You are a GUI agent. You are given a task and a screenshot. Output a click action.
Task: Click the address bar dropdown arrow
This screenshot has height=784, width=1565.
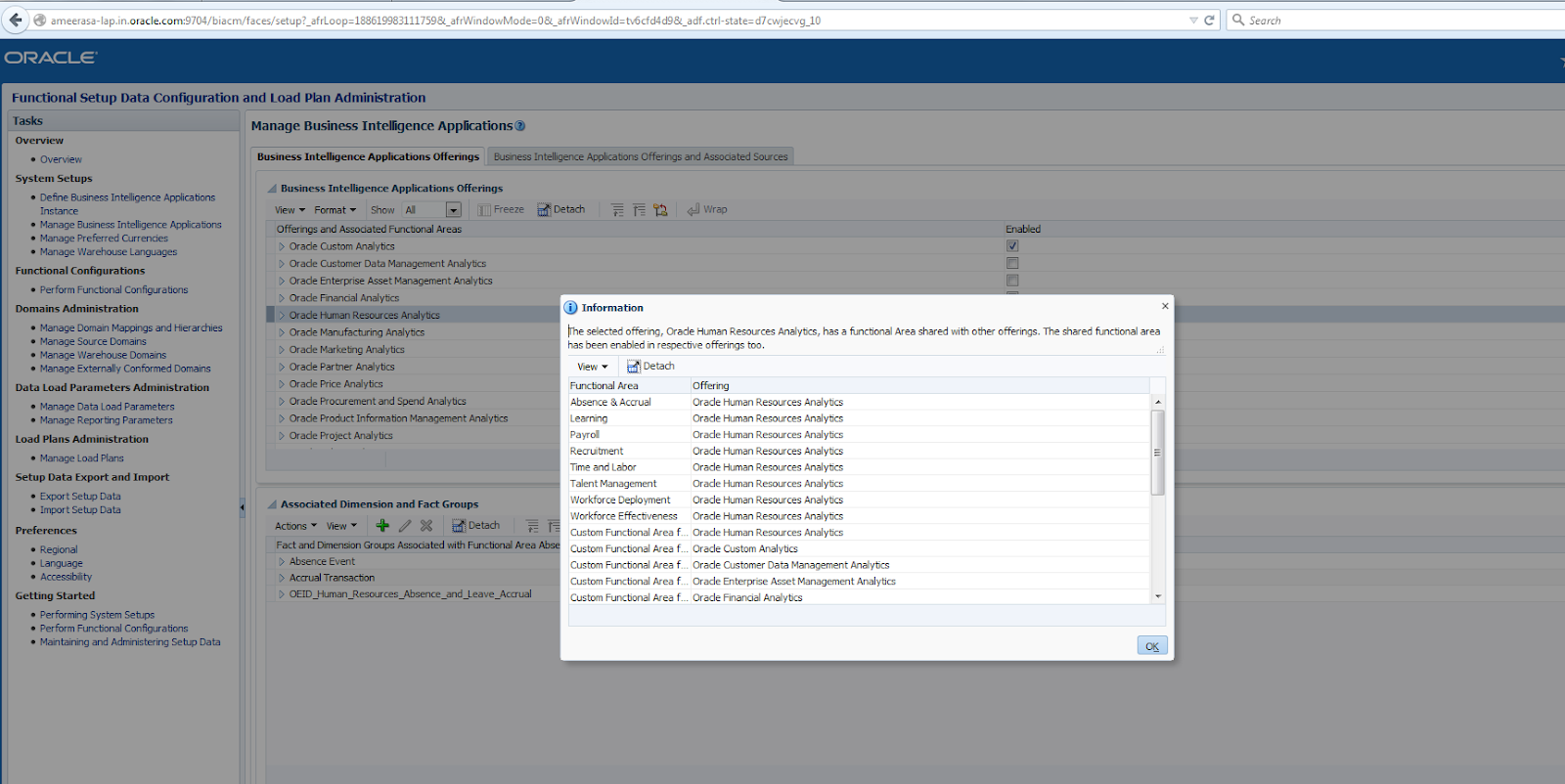(1193, 20)
